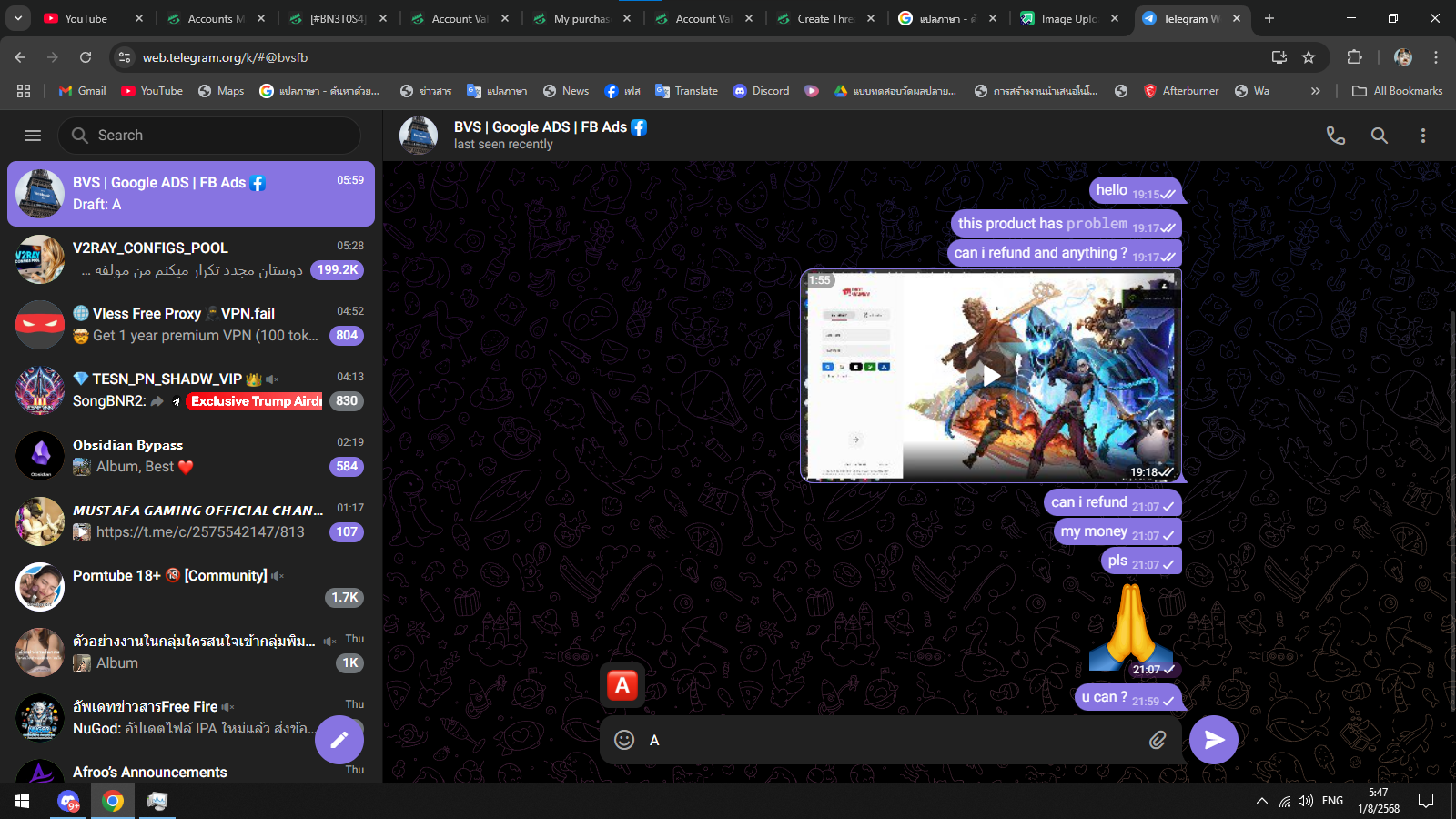The width and height of the screenshot is (1456, 819).
Task: Switch the ENG input language
Action: pos(1332,801)
